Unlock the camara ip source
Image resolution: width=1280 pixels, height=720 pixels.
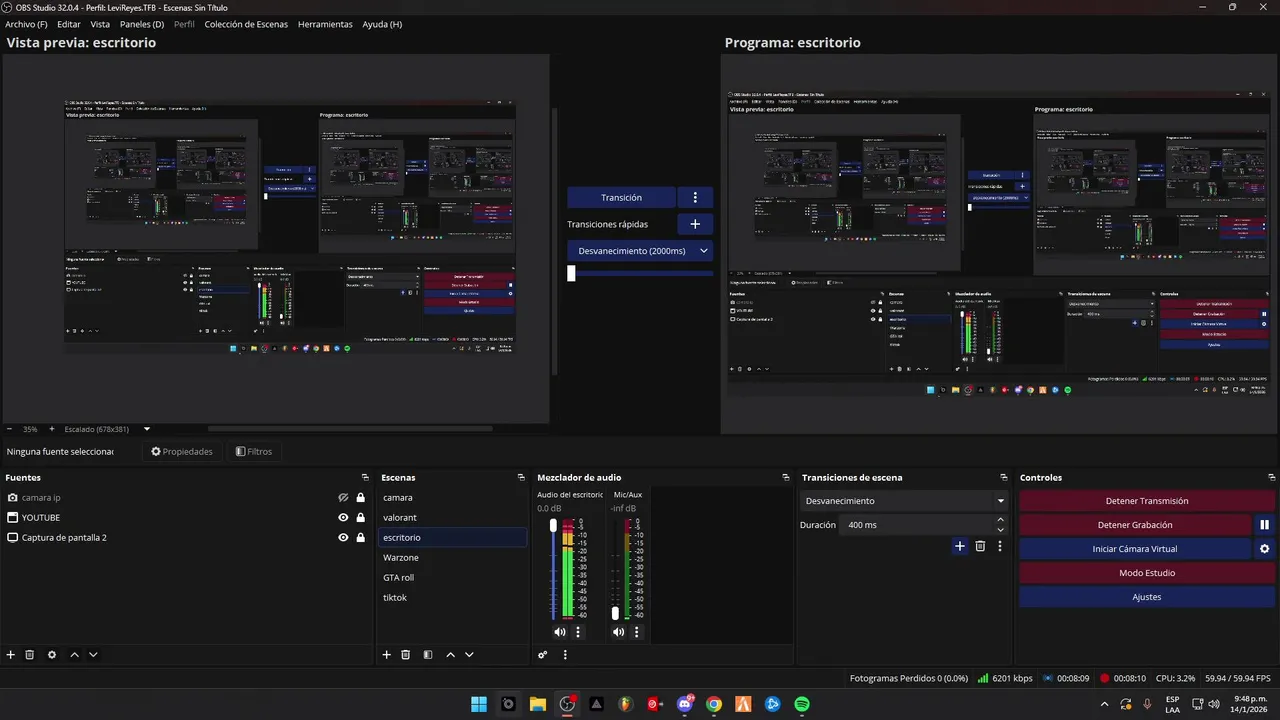(361, 498)
